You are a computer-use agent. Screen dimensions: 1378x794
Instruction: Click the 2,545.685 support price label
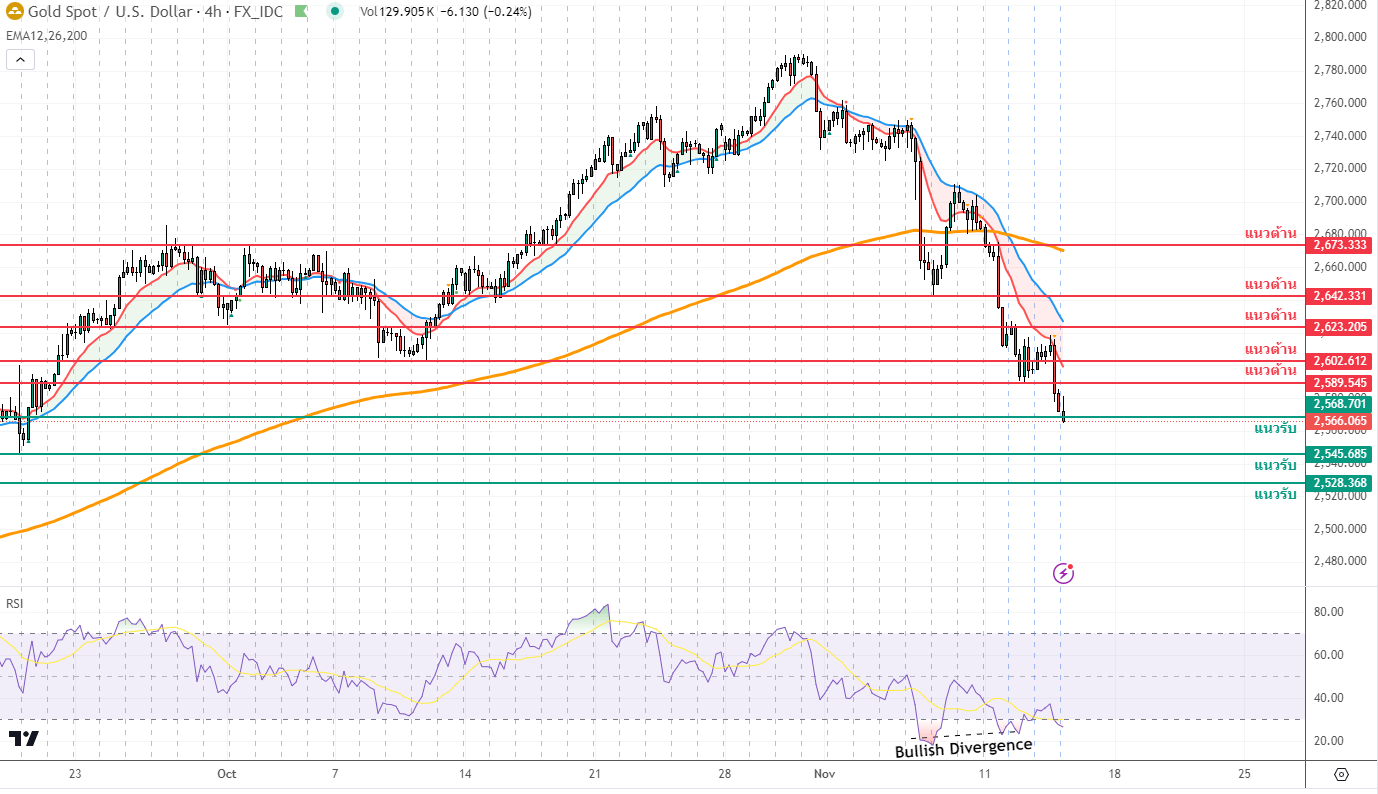1341,454
